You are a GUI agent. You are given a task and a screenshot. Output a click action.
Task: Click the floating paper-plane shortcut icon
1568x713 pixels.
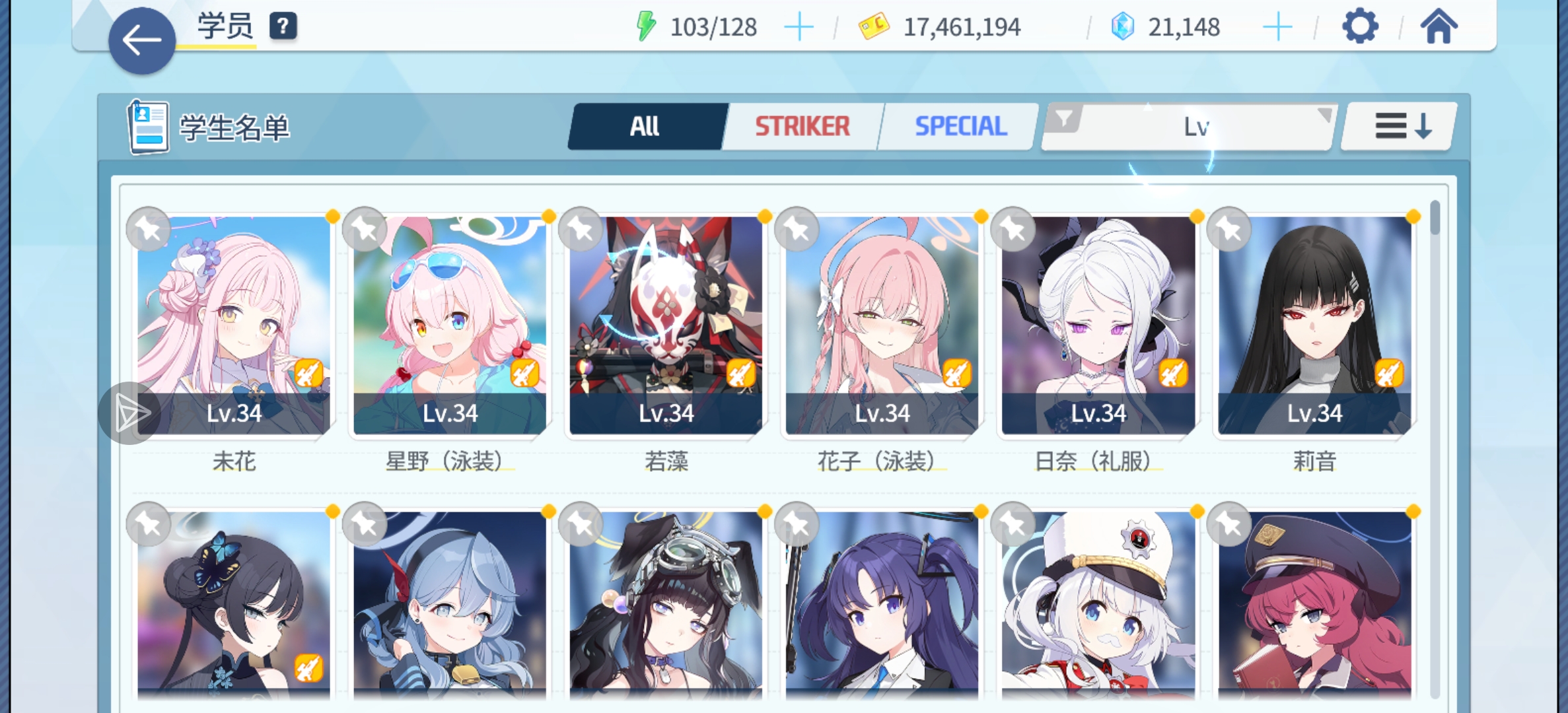130,413
